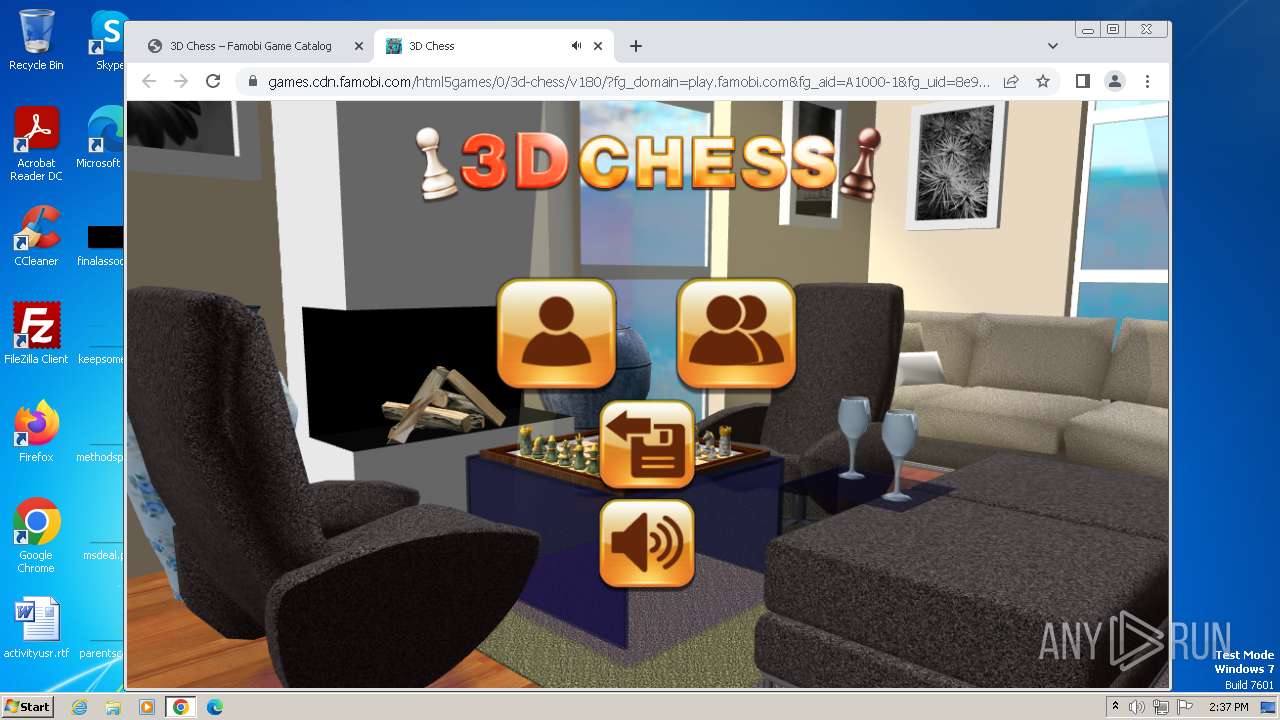Open Chrome profile menu

coord(1115,81)
